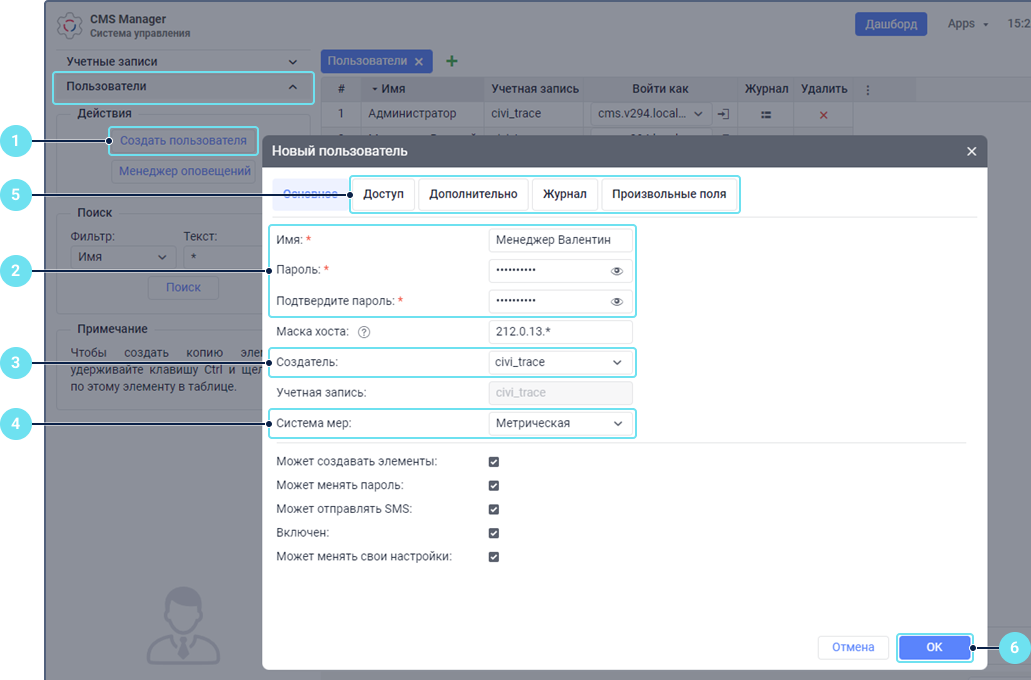Open the table column options menu
Image resolution: width=1031 pixels, height=680 pixels.
867,89
